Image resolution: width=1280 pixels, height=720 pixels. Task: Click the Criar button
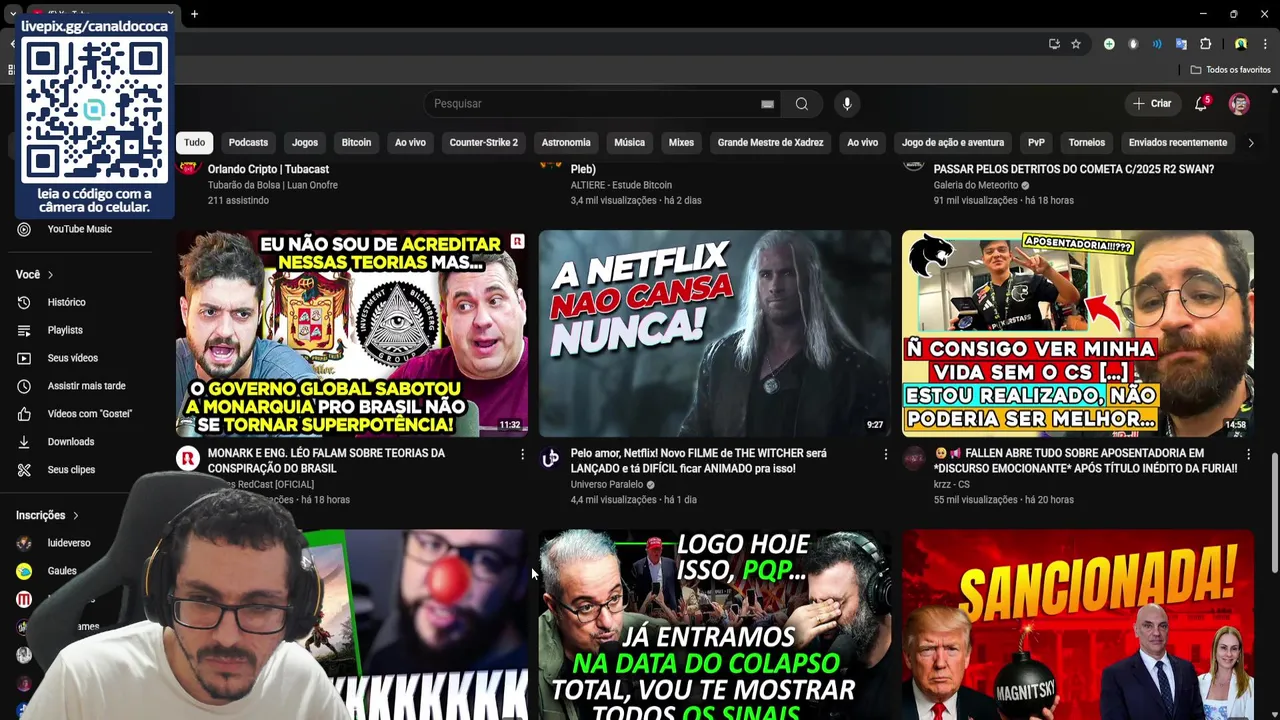[x=1151, y=104]
